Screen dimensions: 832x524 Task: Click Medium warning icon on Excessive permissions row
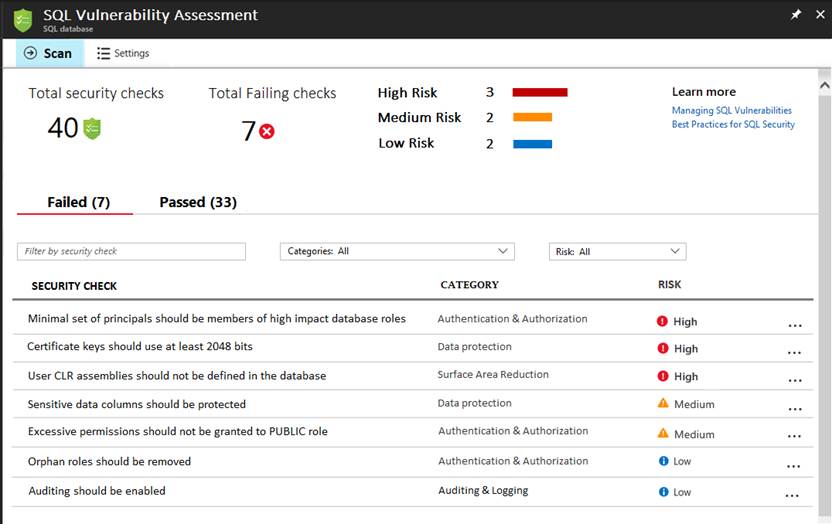click(663, 433)
